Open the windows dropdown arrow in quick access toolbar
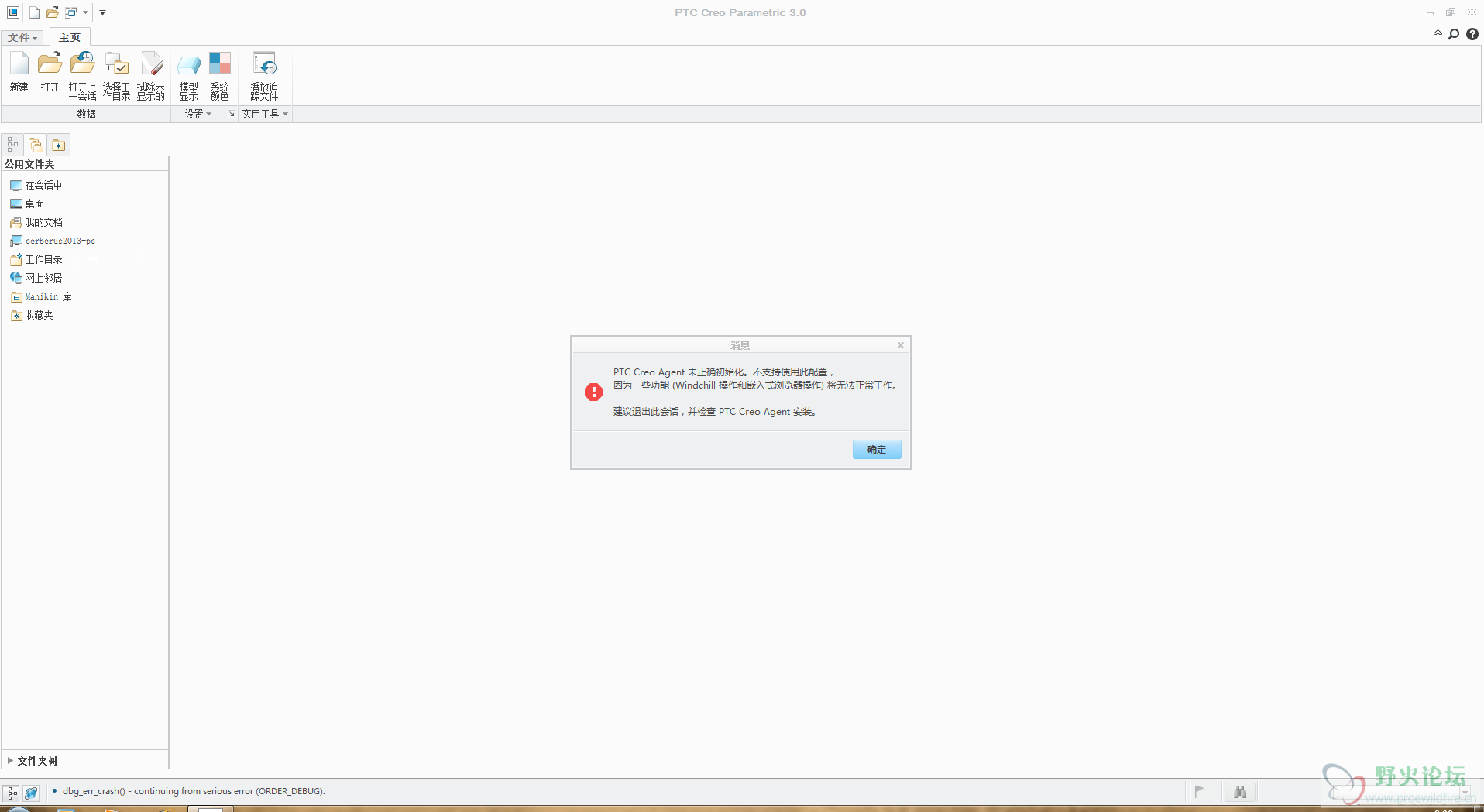Viewport: 1484px width, 812px height. click(x=85, y=12)
